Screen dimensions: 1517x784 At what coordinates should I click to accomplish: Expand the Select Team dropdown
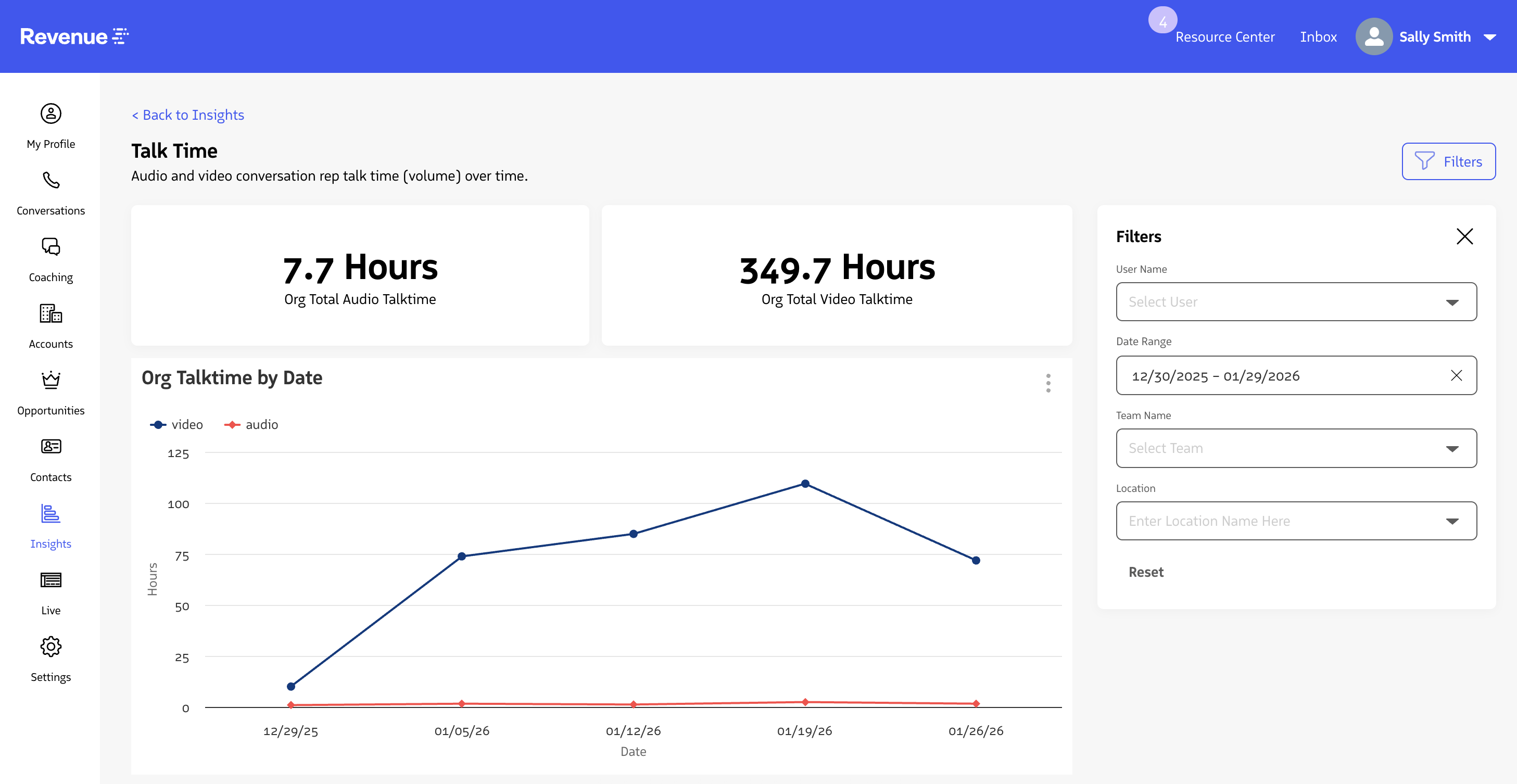[1452, 448]
